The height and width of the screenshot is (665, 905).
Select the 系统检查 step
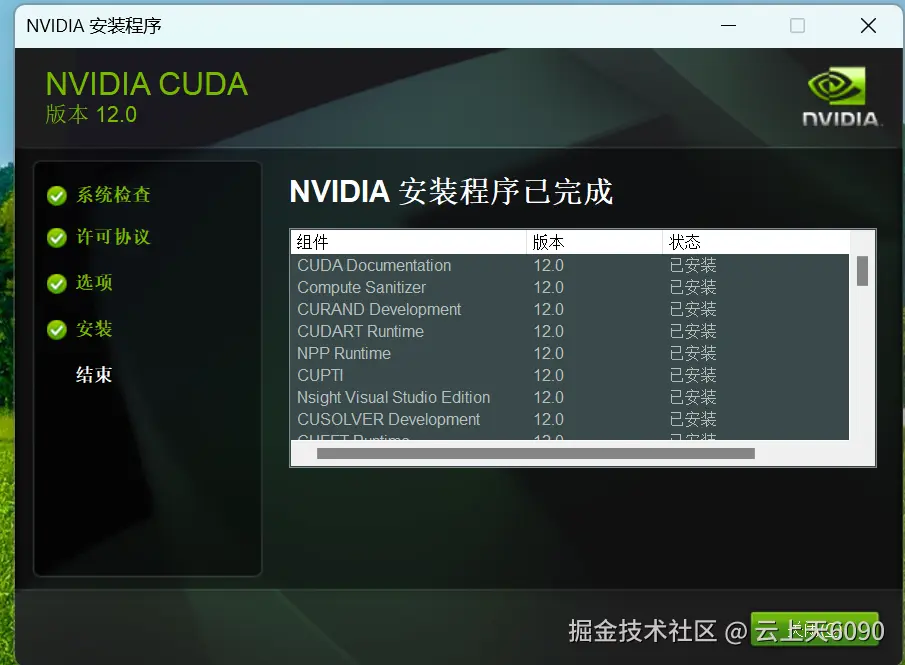pos(113,195)
